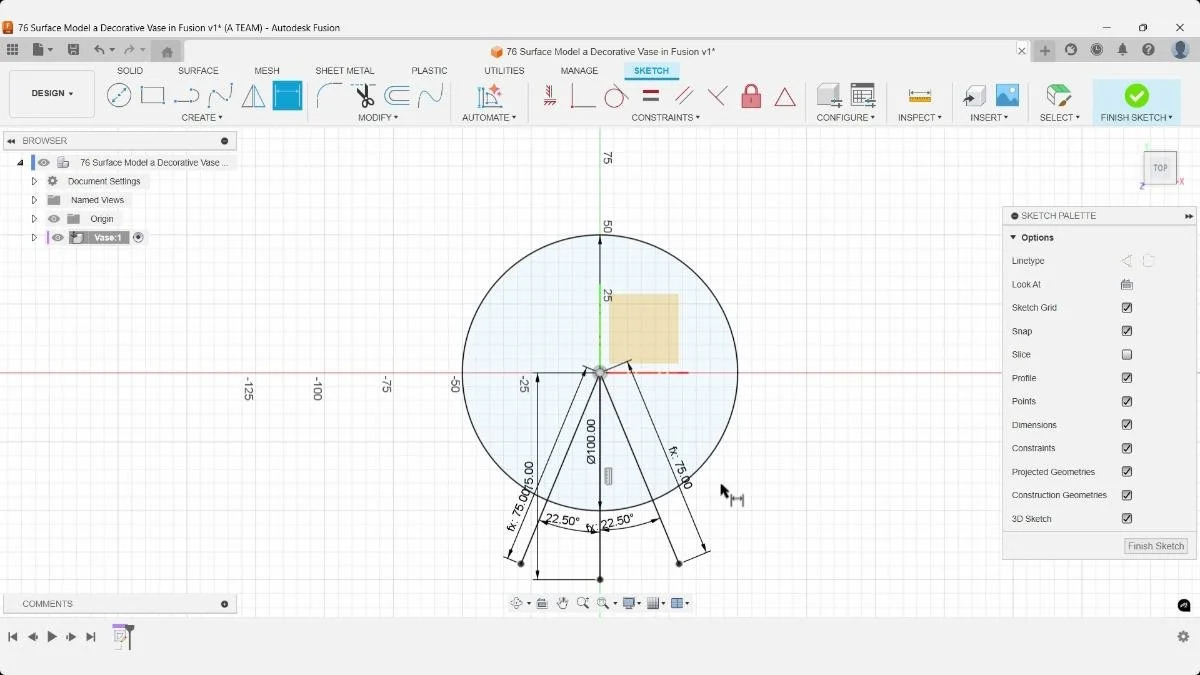Toggle the Profile checkbox

pyautogui.click(x=1127, y=378)
